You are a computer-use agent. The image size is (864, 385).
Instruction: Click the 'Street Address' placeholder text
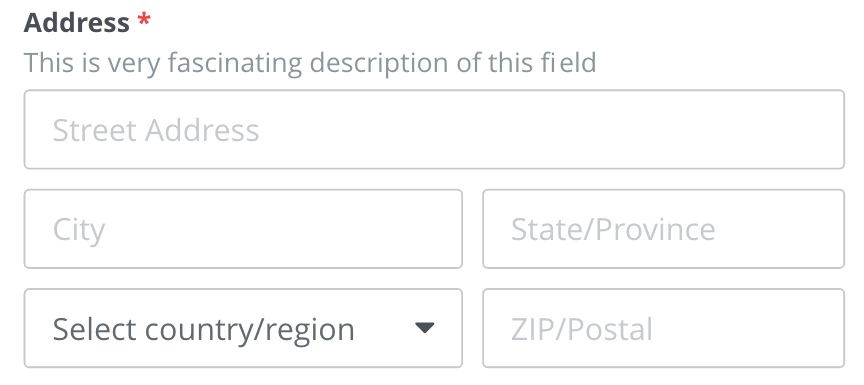tap(156, 131)
